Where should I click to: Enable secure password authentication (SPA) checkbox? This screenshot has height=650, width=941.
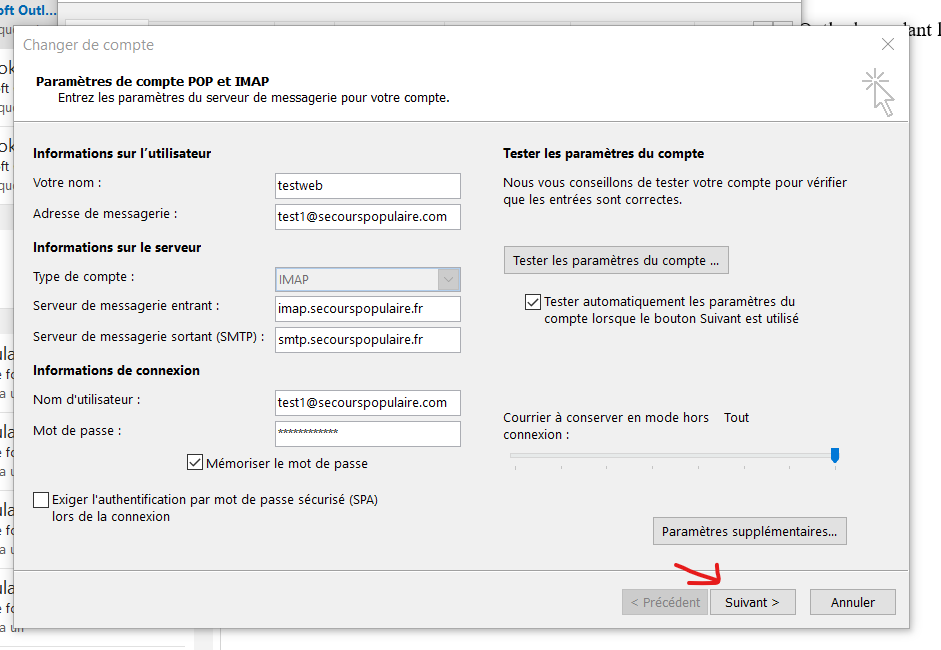tap(41, 500)
